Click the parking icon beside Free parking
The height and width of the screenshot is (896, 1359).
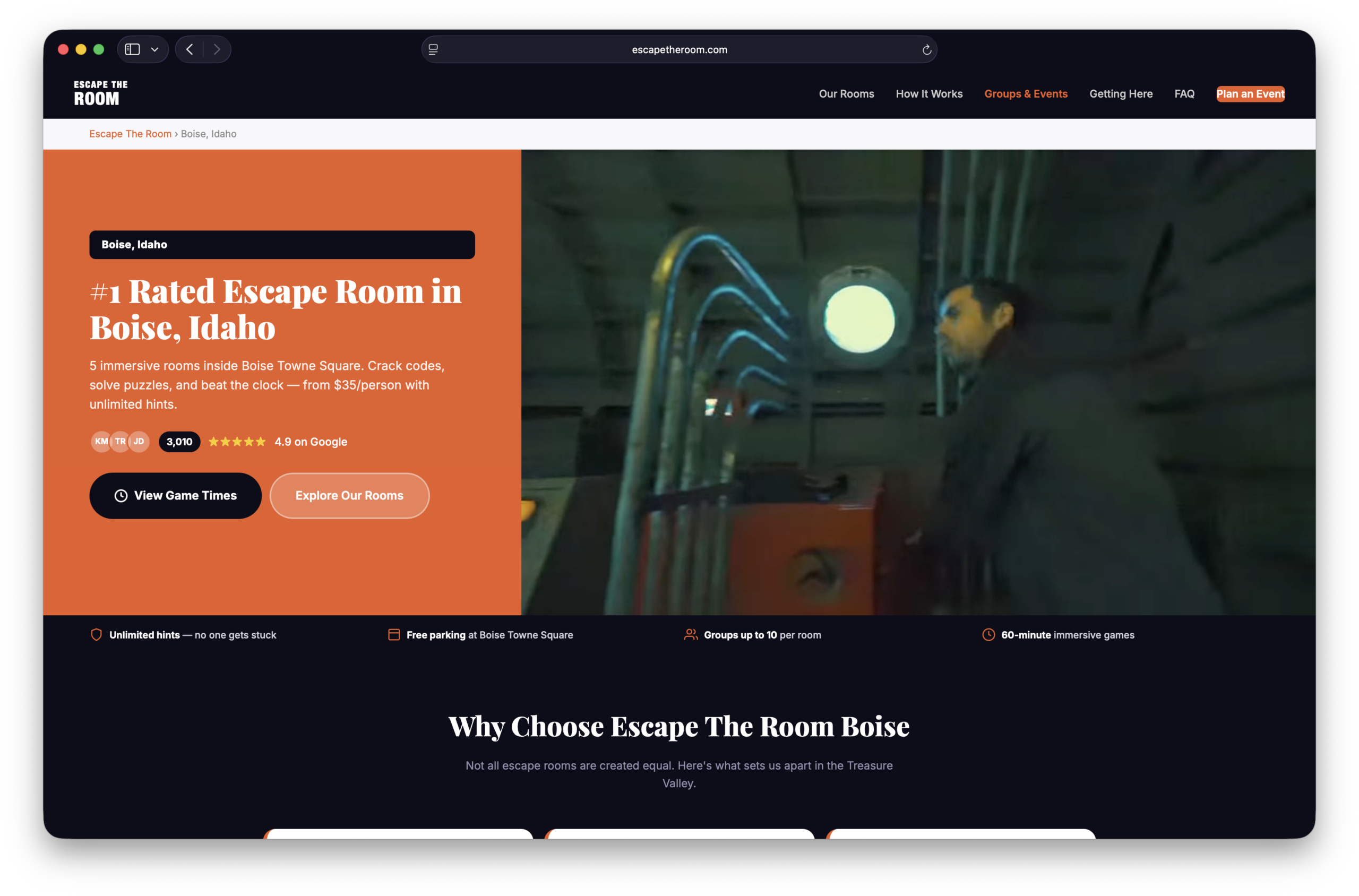pyautogui.click(x=394, y=635)
